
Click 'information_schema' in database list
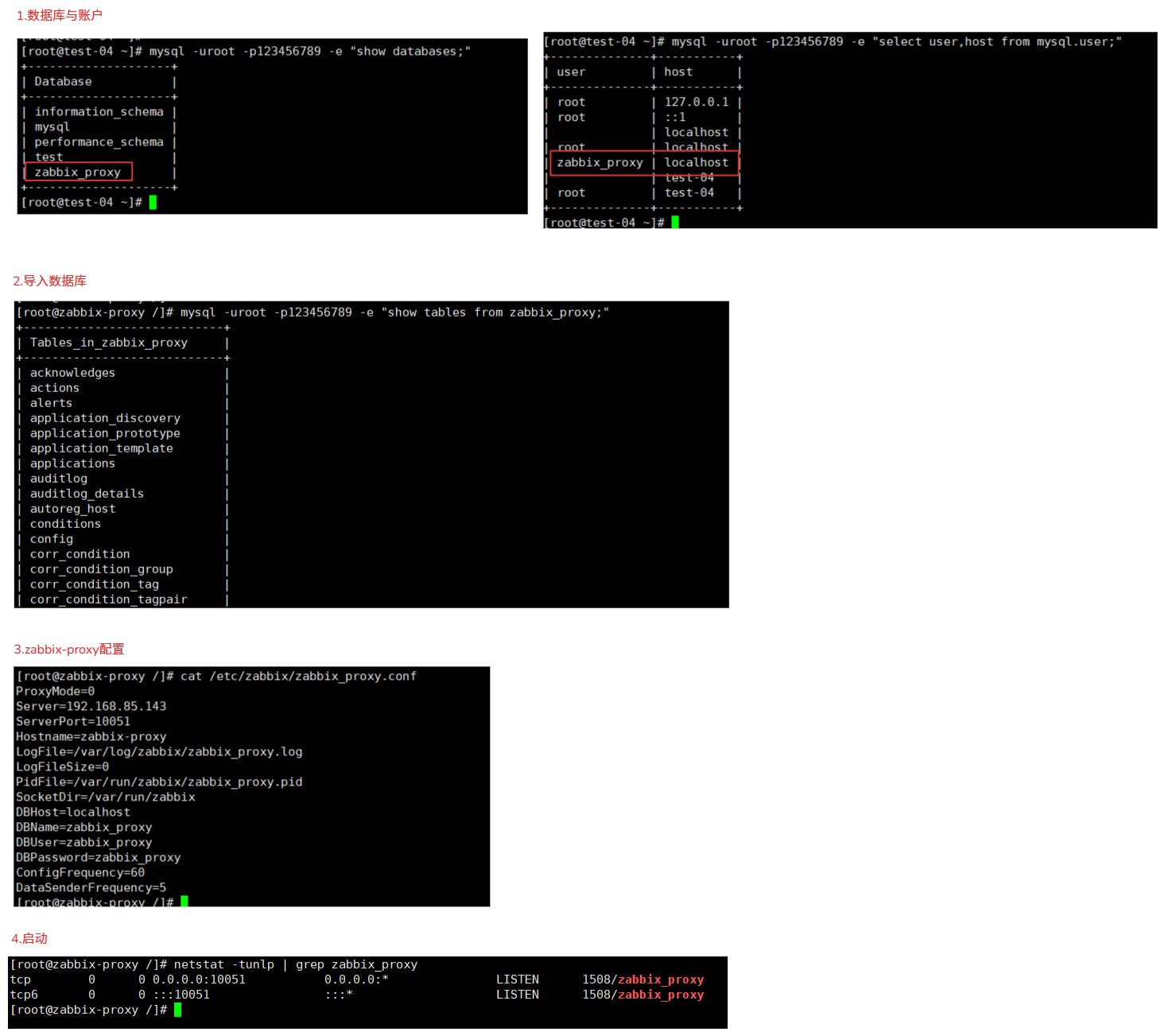coord(99,111)
